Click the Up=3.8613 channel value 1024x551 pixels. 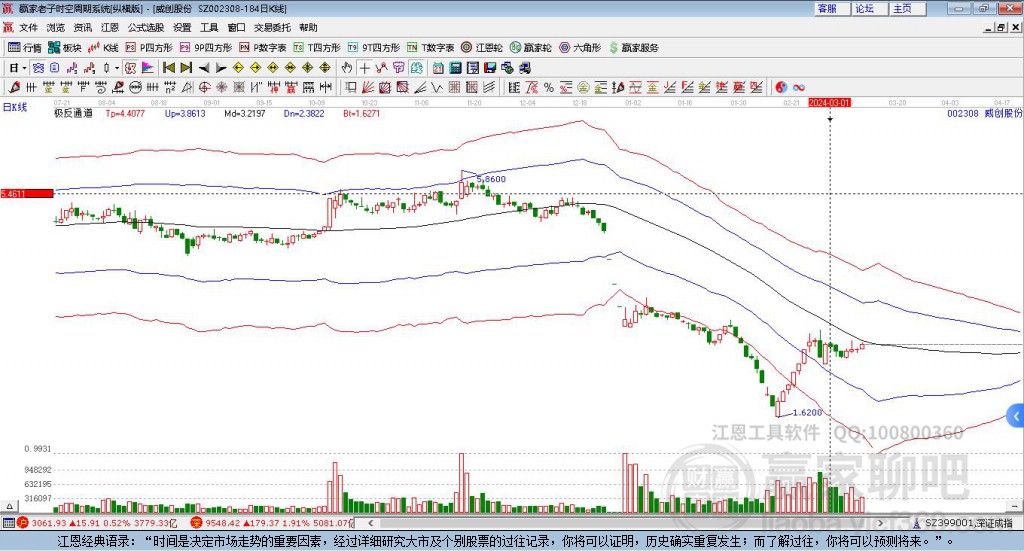click(x=185, y=113)
